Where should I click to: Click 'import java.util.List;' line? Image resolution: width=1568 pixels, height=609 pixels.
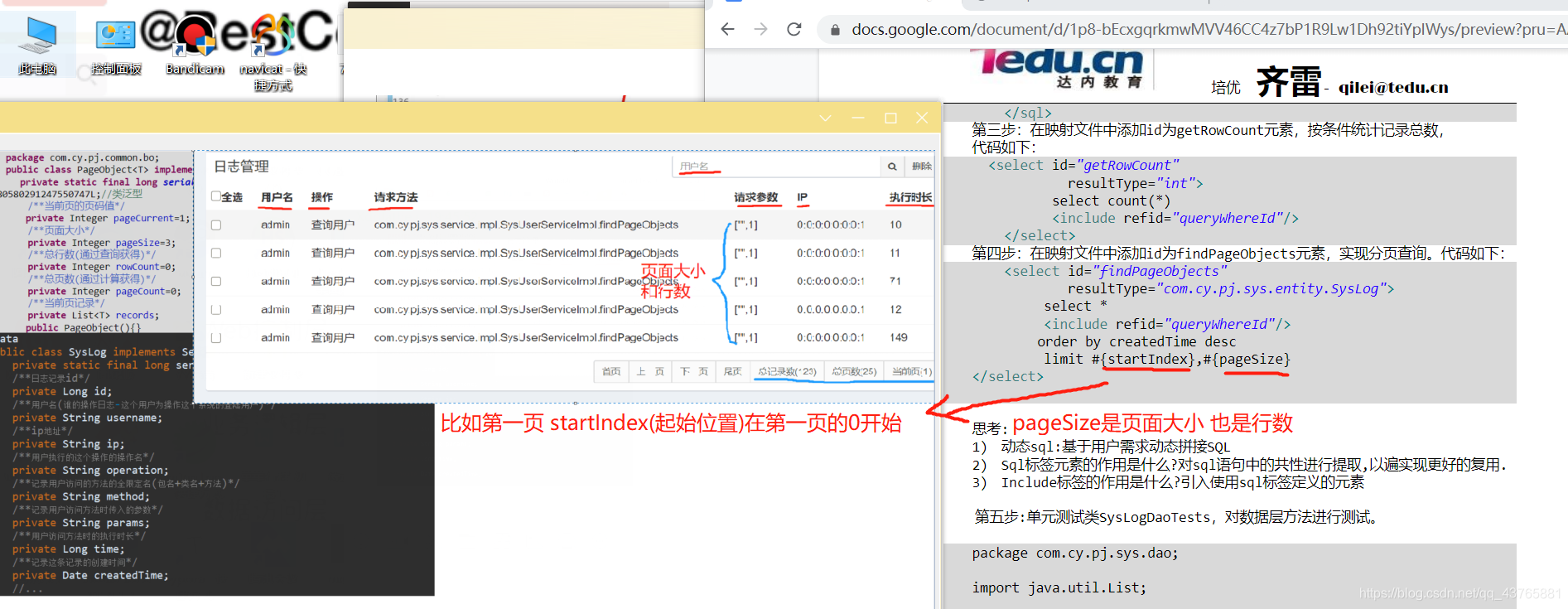pos(1059,588)
